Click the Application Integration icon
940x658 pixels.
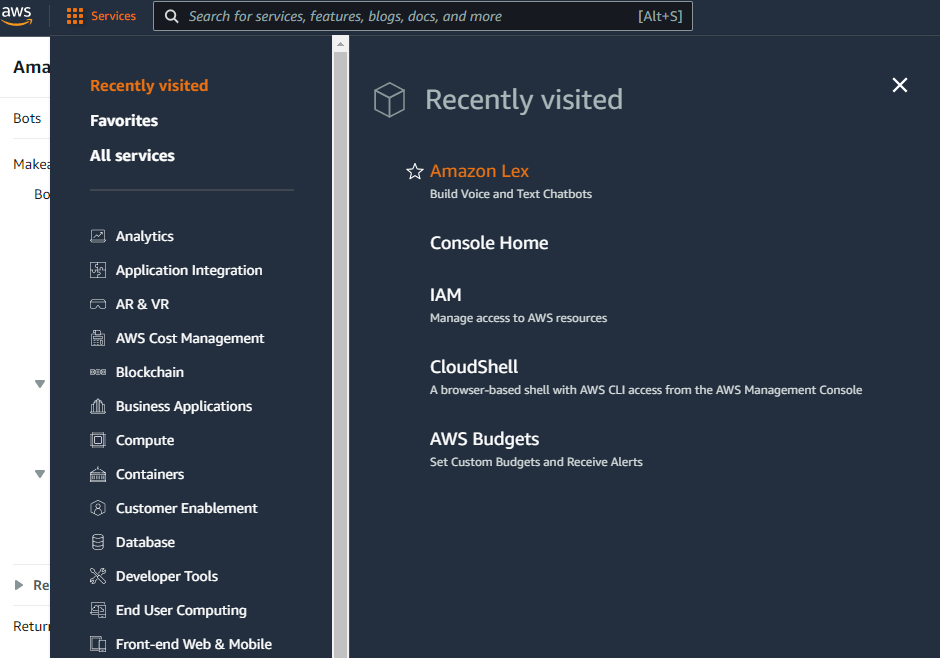pos(98,270)
